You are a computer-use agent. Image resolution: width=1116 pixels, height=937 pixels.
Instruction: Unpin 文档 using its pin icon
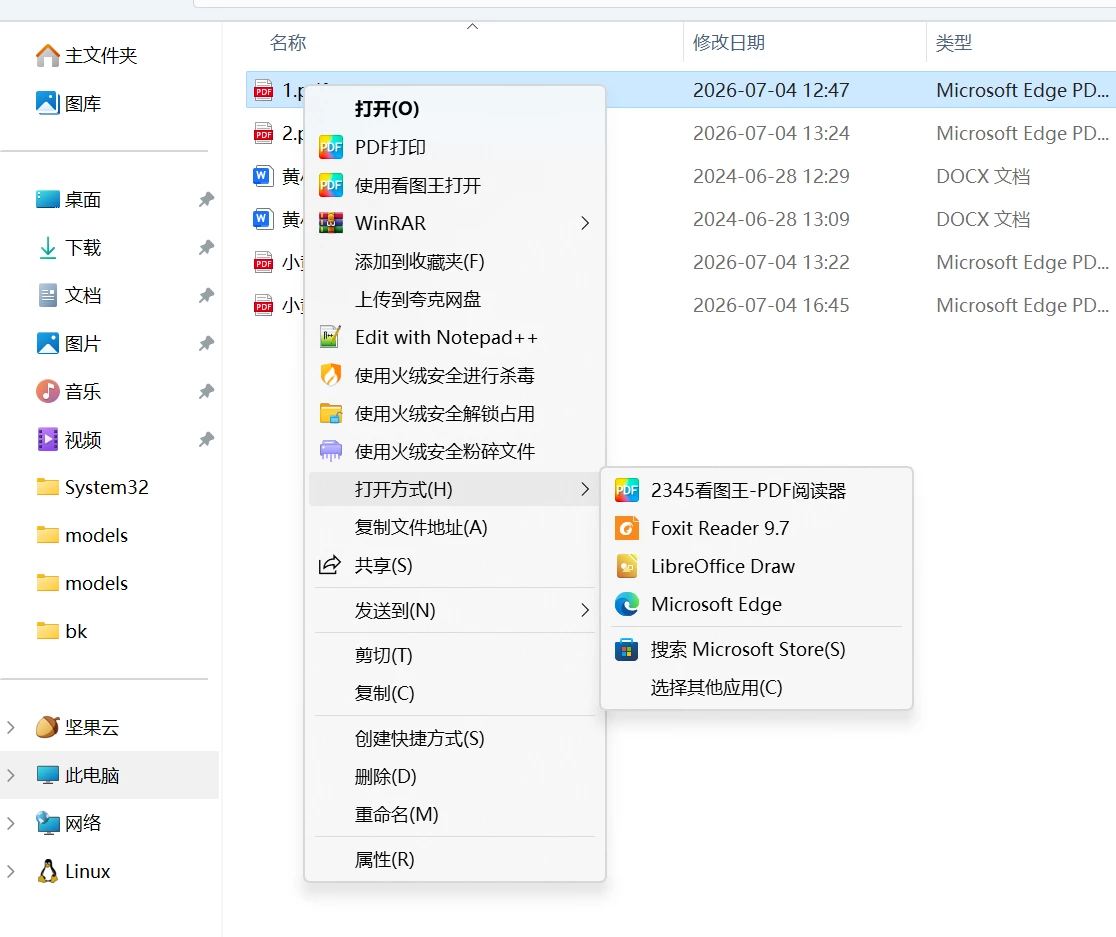(x=206, y=295)
